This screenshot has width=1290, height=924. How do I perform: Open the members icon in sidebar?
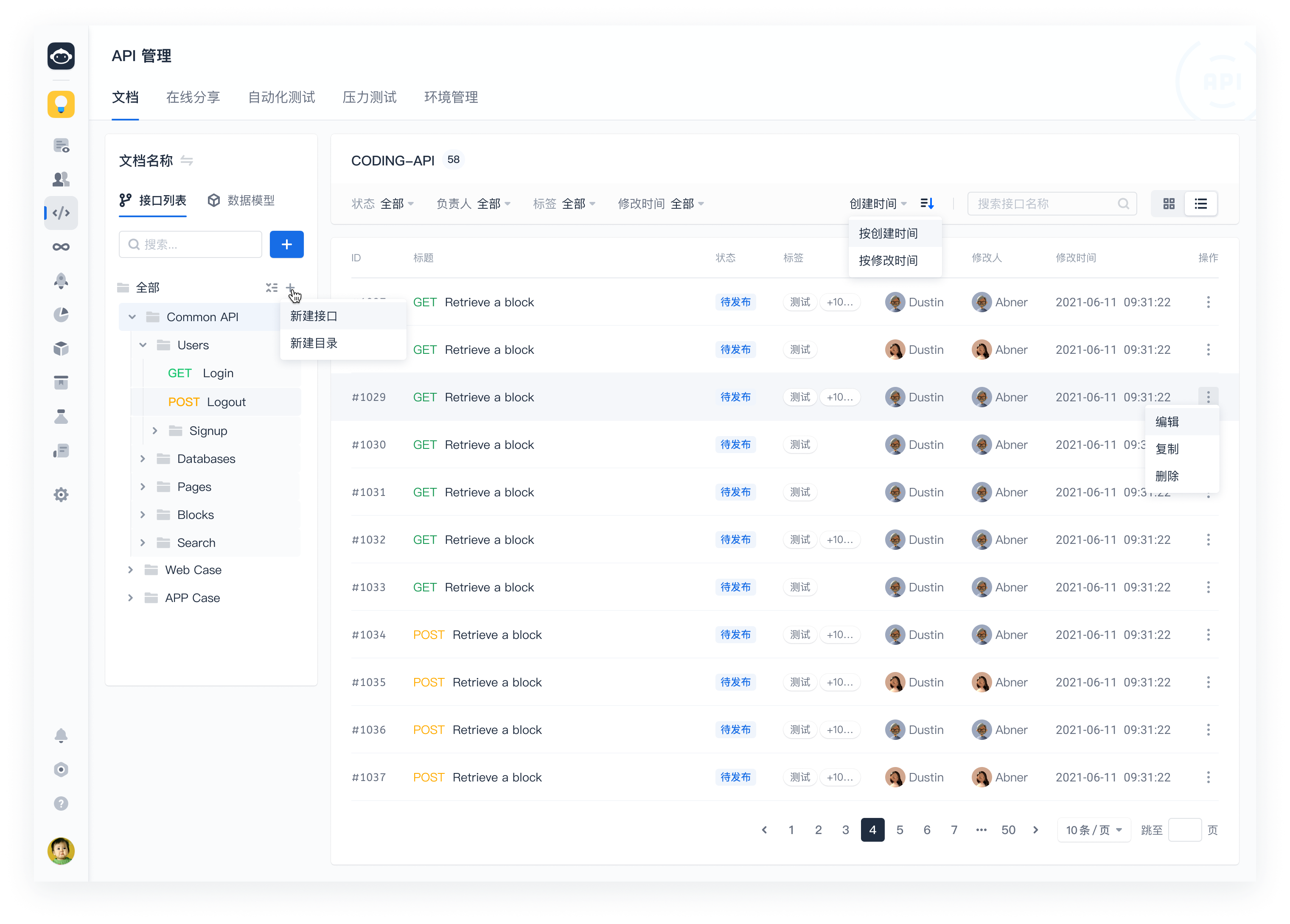(61, 179)
